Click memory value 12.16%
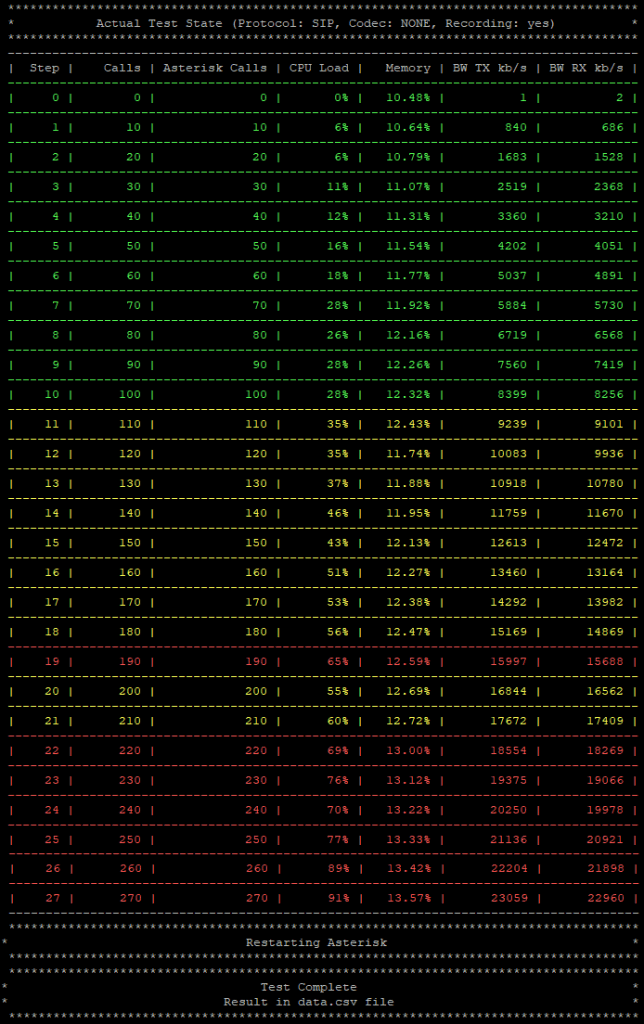 click(x=408, y=336)
